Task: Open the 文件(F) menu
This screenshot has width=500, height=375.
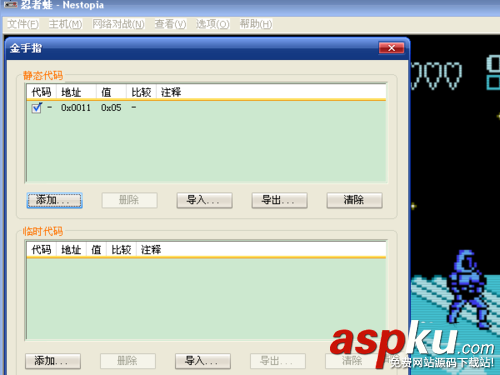Action: (x=23, y=24)
